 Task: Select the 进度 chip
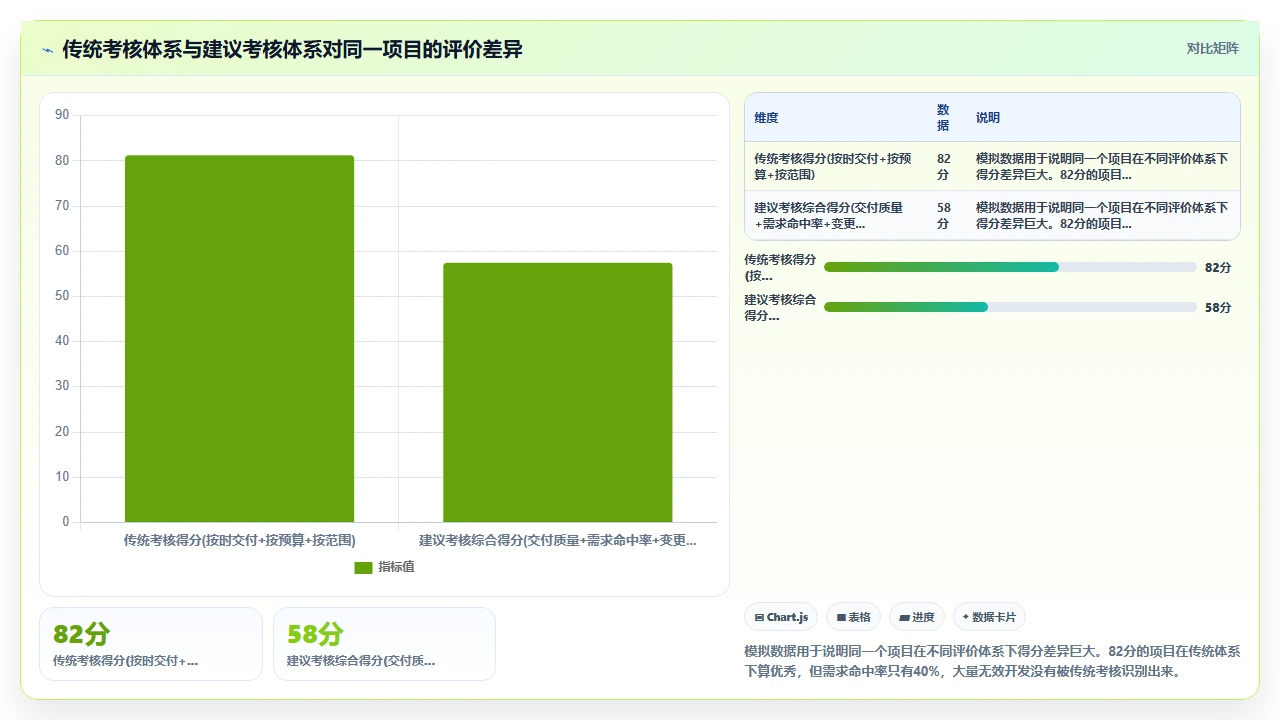(917, 617)
